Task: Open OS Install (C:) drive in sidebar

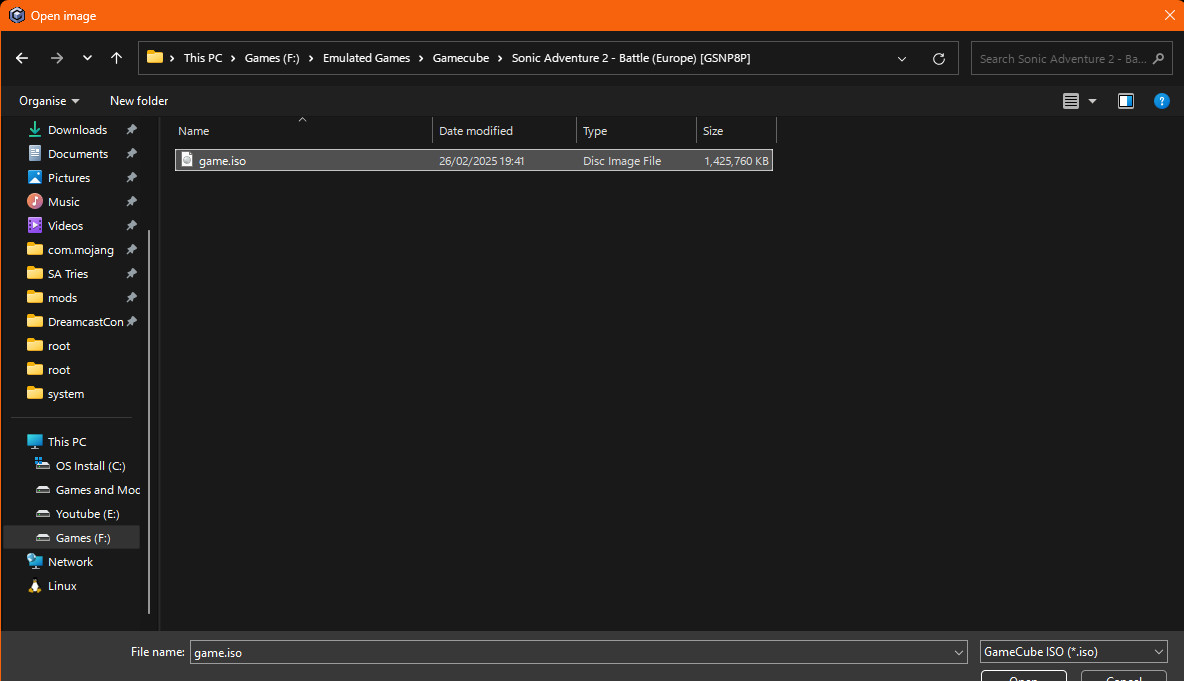Action: tap(90, 466)
